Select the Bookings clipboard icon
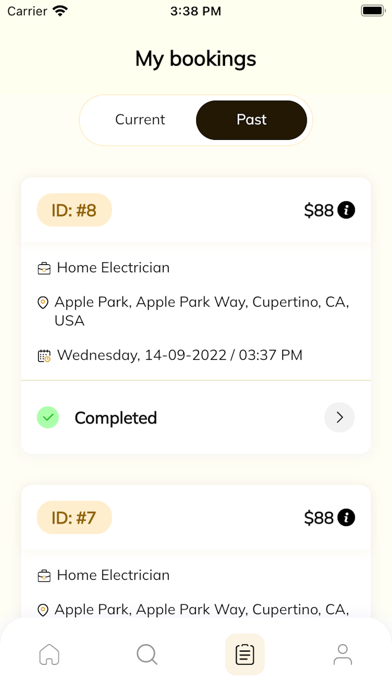392x696 pixels. 245,655
